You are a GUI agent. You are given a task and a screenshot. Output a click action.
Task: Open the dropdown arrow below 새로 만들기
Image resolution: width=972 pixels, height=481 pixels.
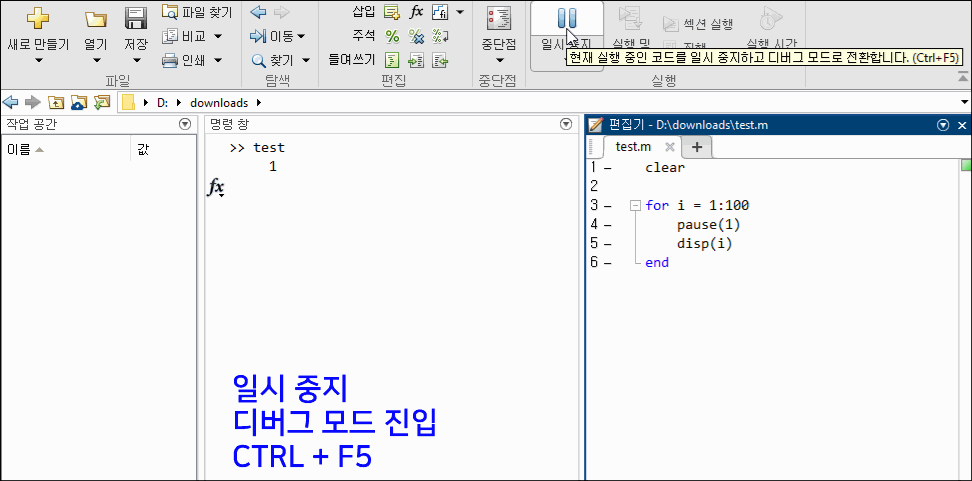(38, 61)
